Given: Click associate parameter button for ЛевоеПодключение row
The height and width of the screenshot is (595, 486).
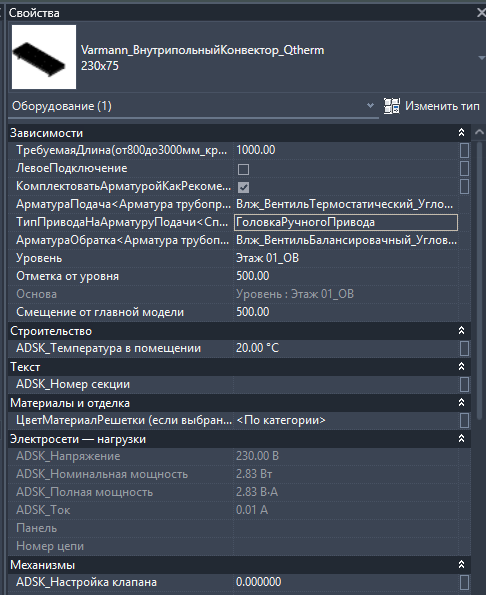Looking at the screenshot, I should point(464,168).
